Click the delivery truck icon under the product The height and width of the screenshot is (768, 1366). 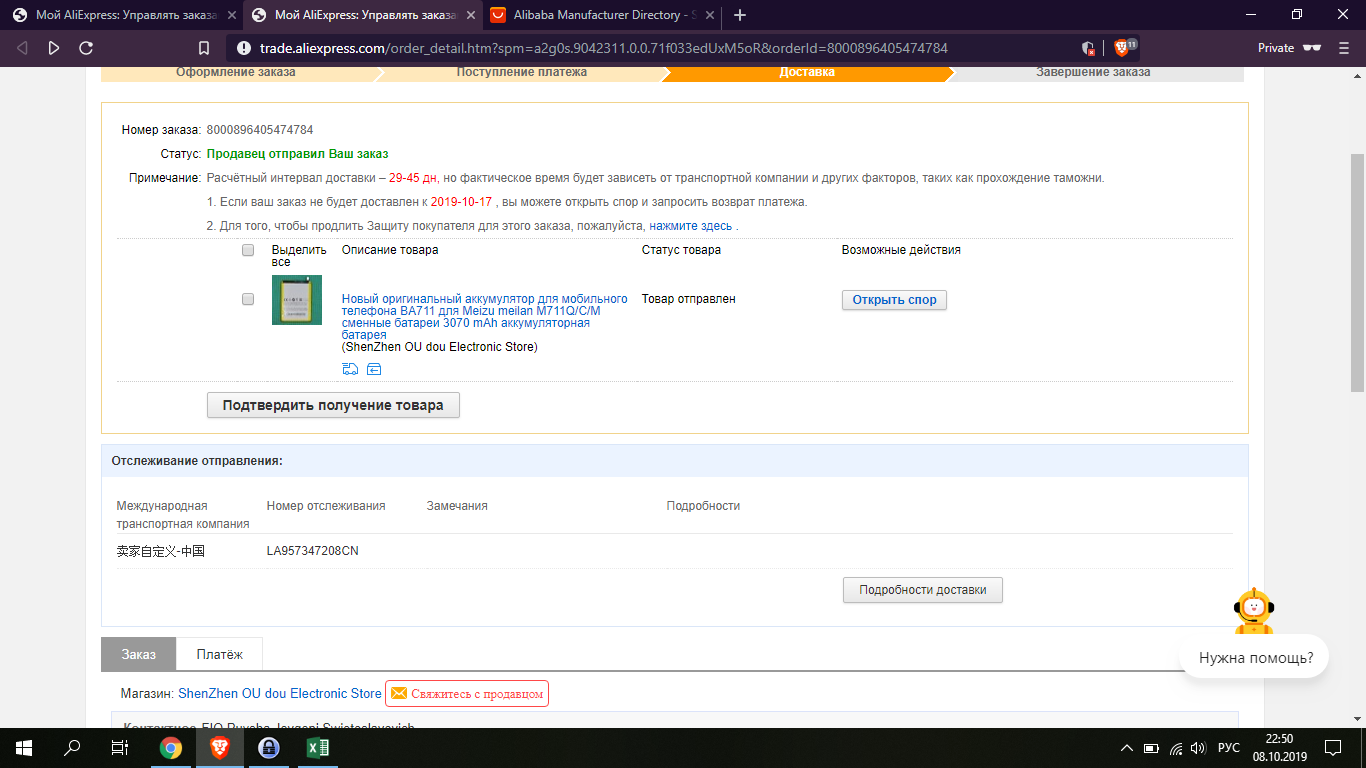pos(350,369)
